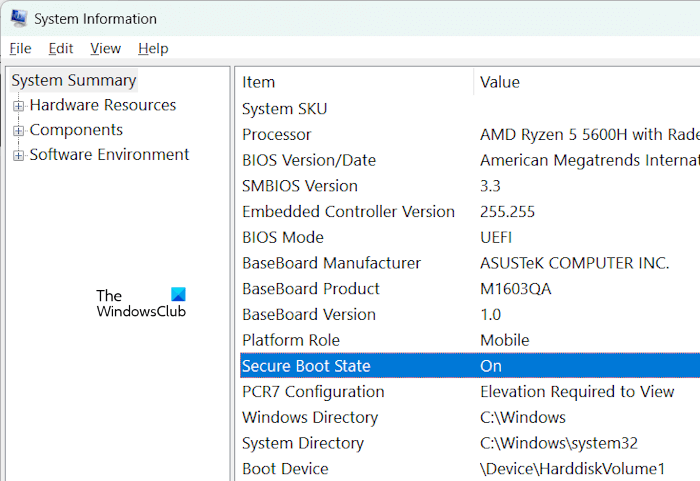
Task: Select the Secure Boot State row
Action: (x=306, y=366)
